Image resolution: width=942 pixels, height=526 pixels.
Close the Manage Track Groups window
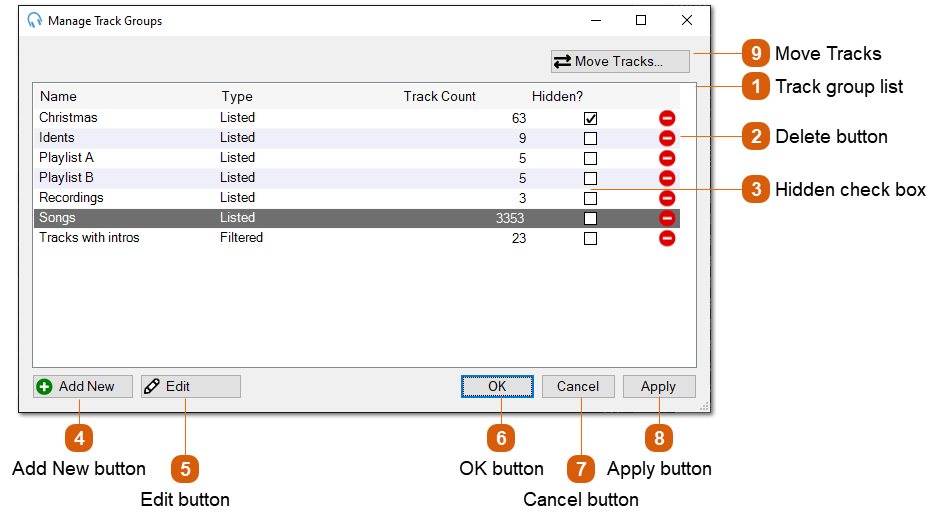coord(687,20)
